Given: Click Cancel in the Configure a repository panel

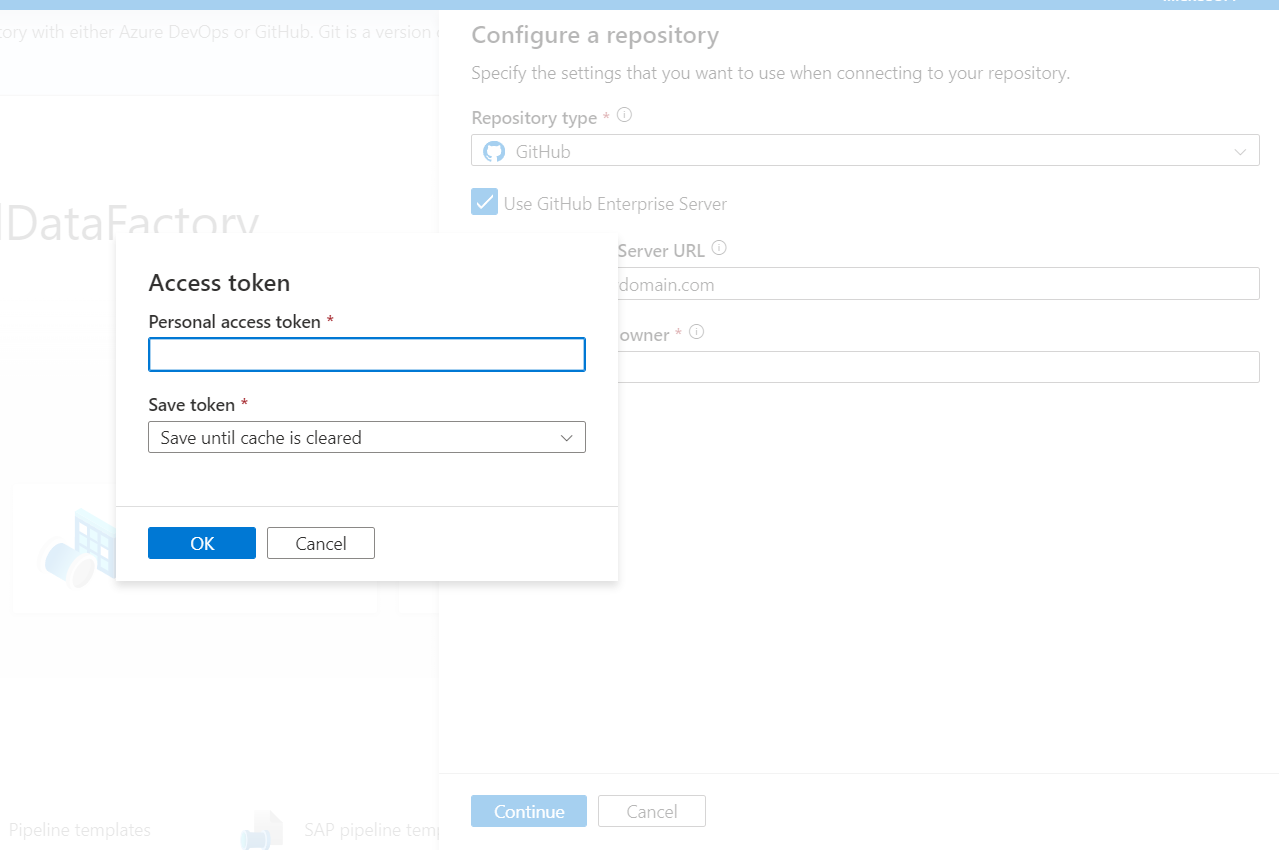Looking at the screenshot, I should pyautogui.click(x=651, y=811).
